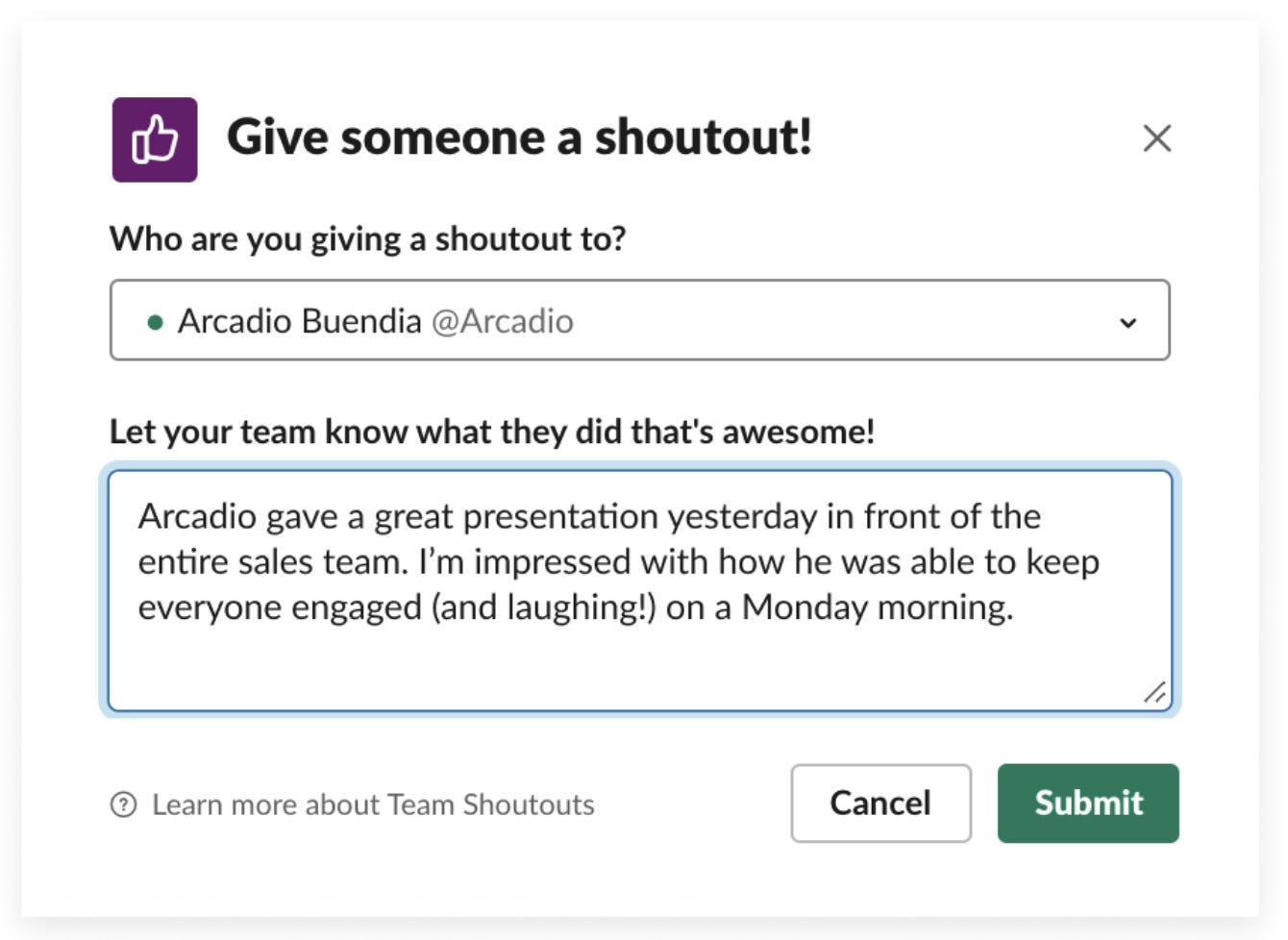
Task: Click the textarea resize handle corner
Action: 1155,693
